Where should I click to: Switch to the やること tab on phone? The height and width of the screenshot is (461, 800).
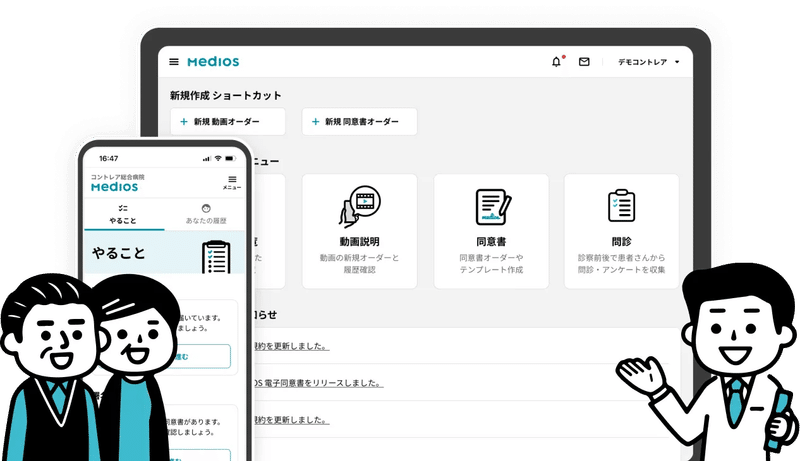[x=123, y=214]
